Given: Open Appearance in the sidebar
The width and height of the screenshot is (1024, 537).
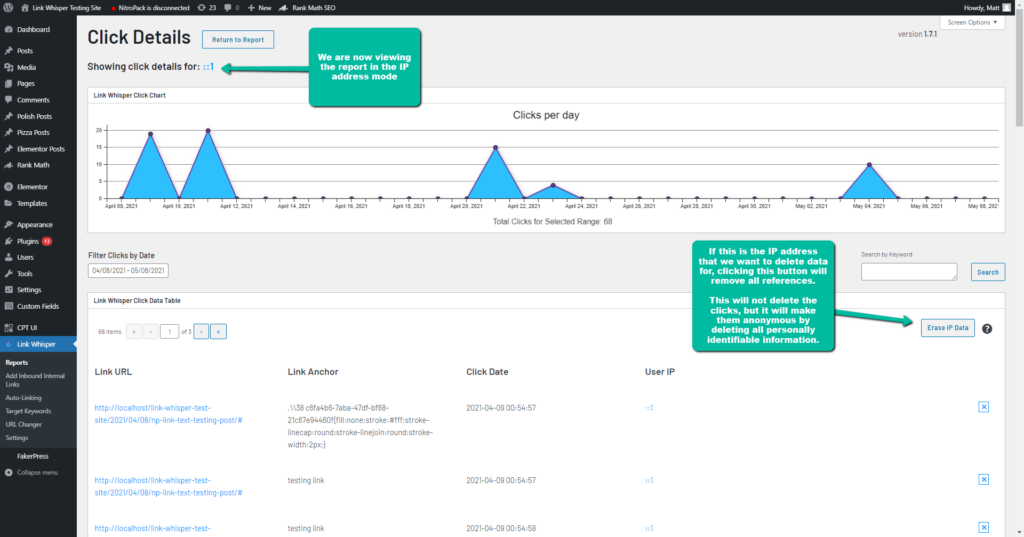Looking at the screenshot, I should 35,225.
